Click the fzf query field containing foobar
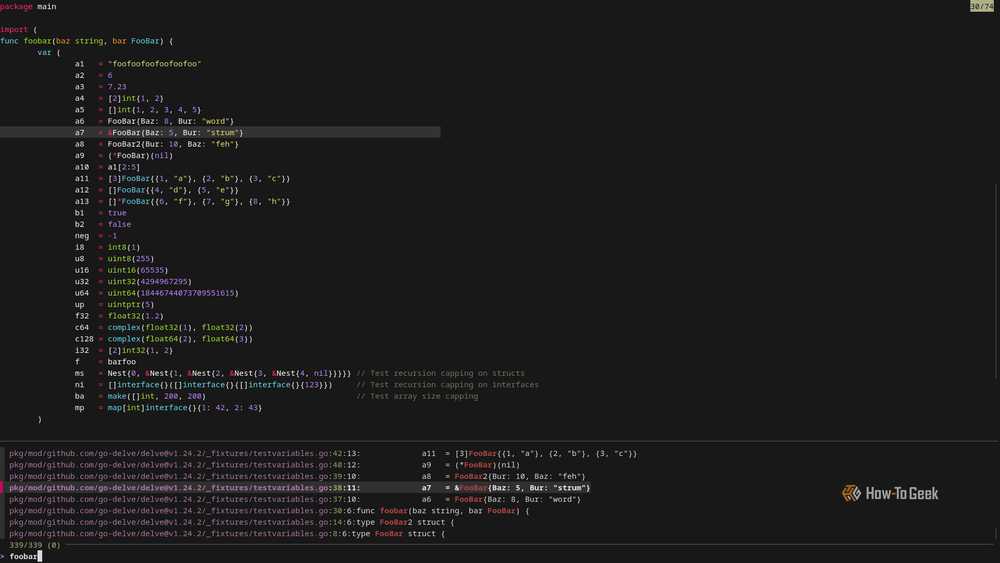The height and width of the screenshot is (563, 1000). pos(24,557)
